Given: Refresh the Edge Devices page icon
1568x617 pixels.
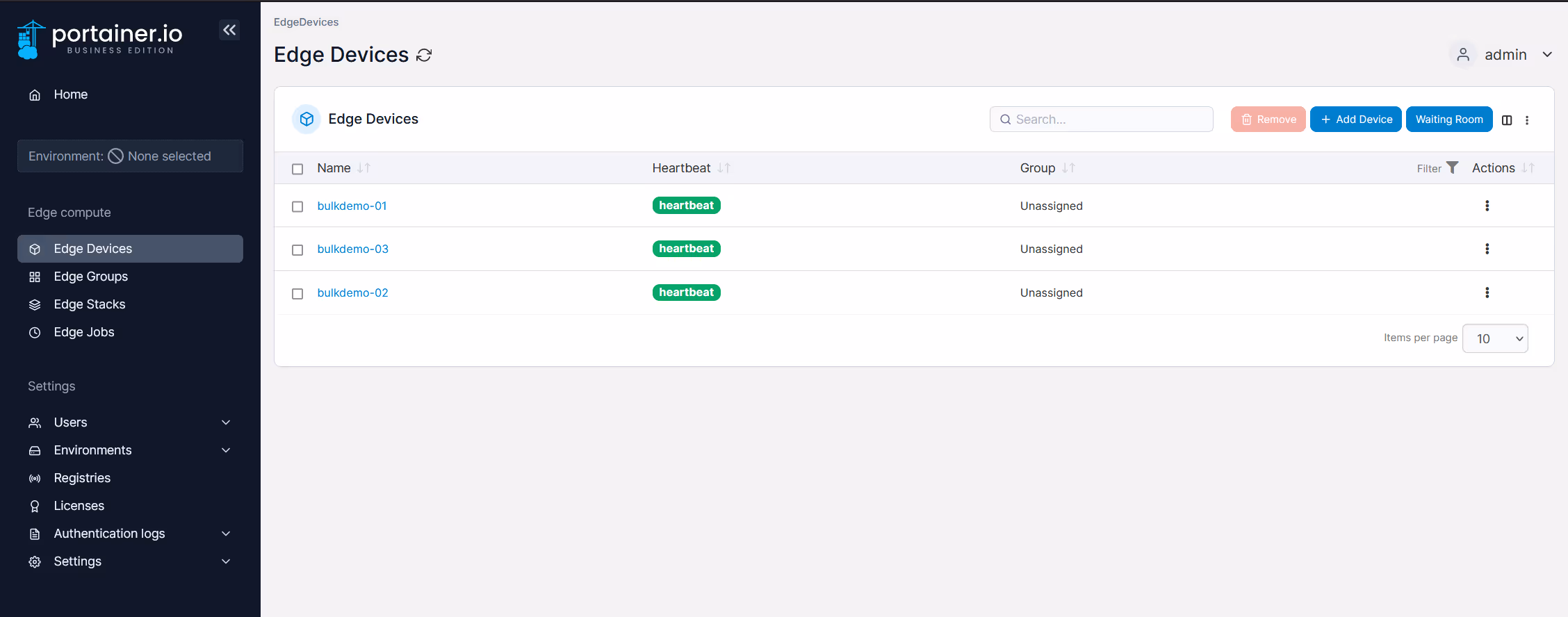Looking at the screenshot, I should pos(424,56).
